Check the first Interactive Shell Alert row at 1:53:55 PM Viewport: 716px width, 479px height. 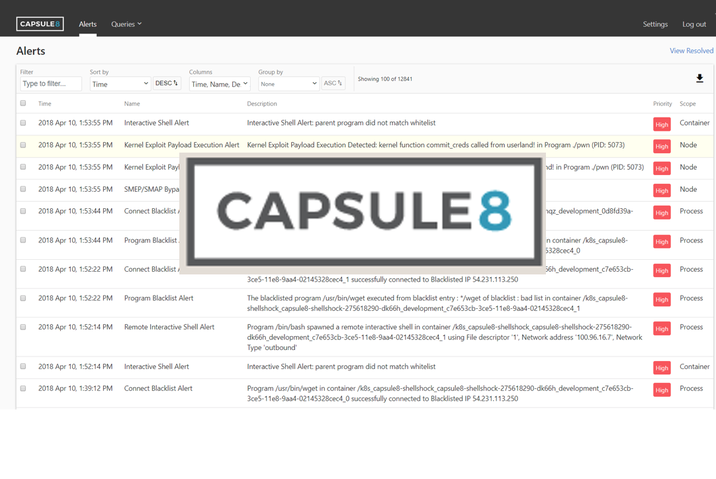pyautogui.click(x=23, y=123)
